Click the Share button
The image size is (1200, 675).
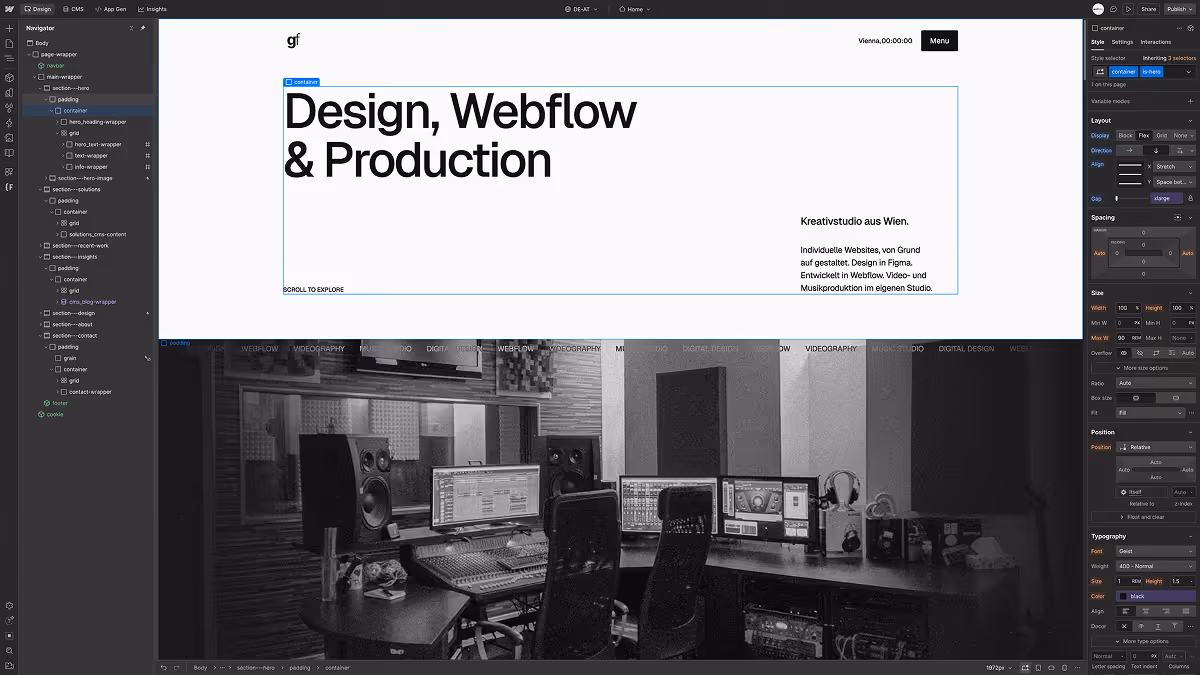pos(1148,9)
